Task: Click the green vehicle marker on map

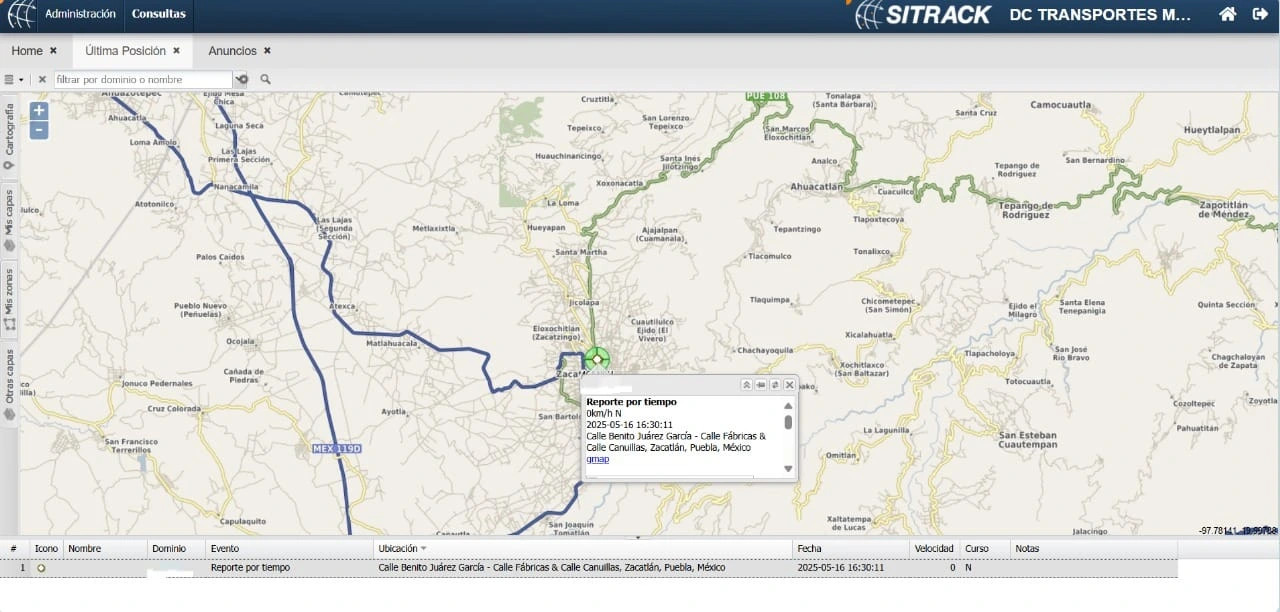Action: point(597,359)
